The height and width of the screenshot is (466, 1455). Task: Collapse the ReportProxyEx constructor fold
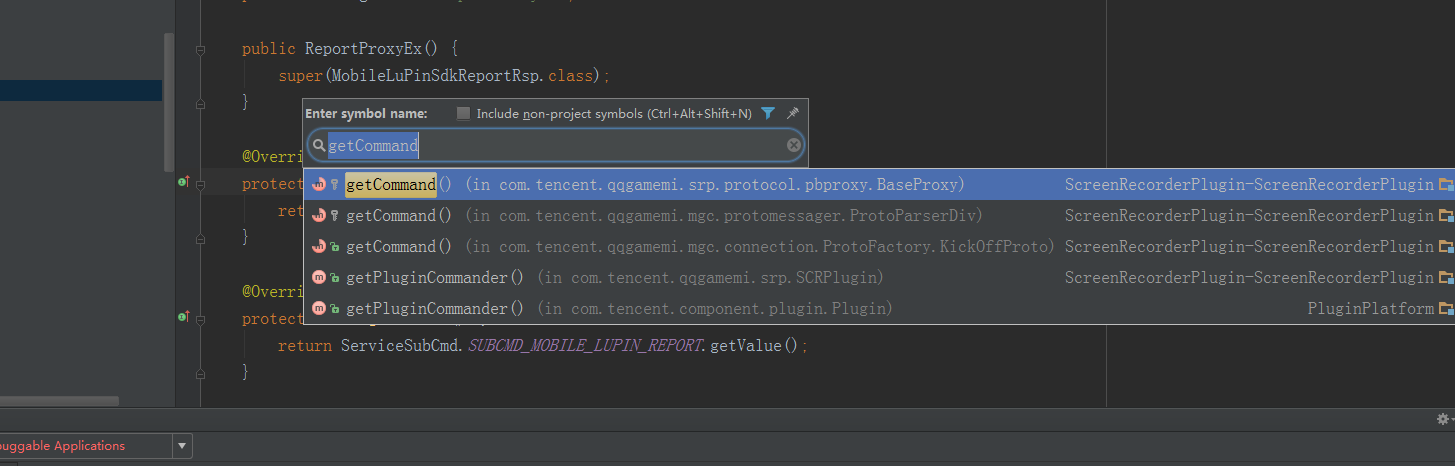[x=201, y=49]
